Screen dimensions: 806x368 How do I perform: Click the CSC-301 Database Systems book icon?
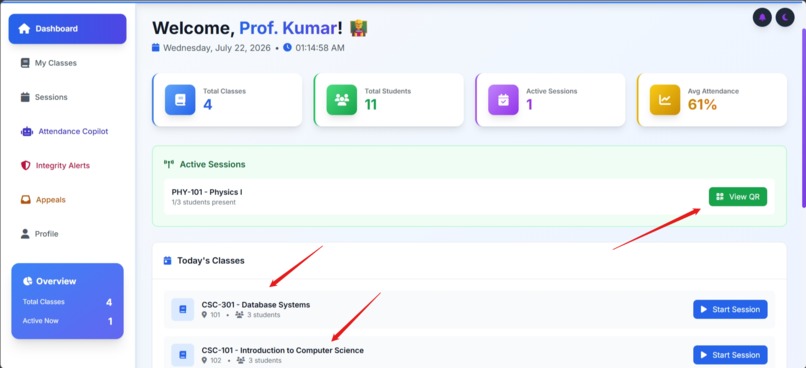pyautogui.click(x=182, y=309)
